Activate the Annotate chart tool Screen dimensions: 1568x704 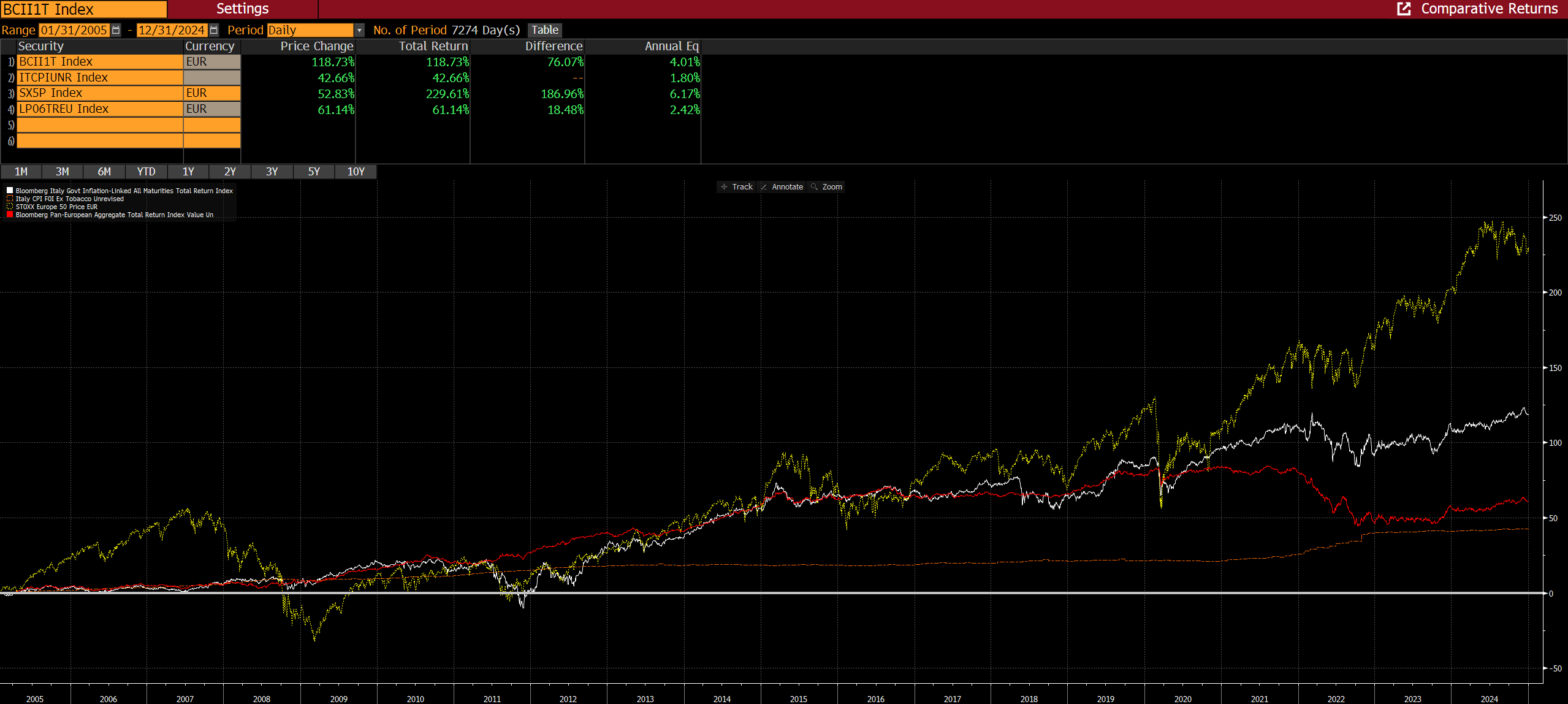click(782, 187)
